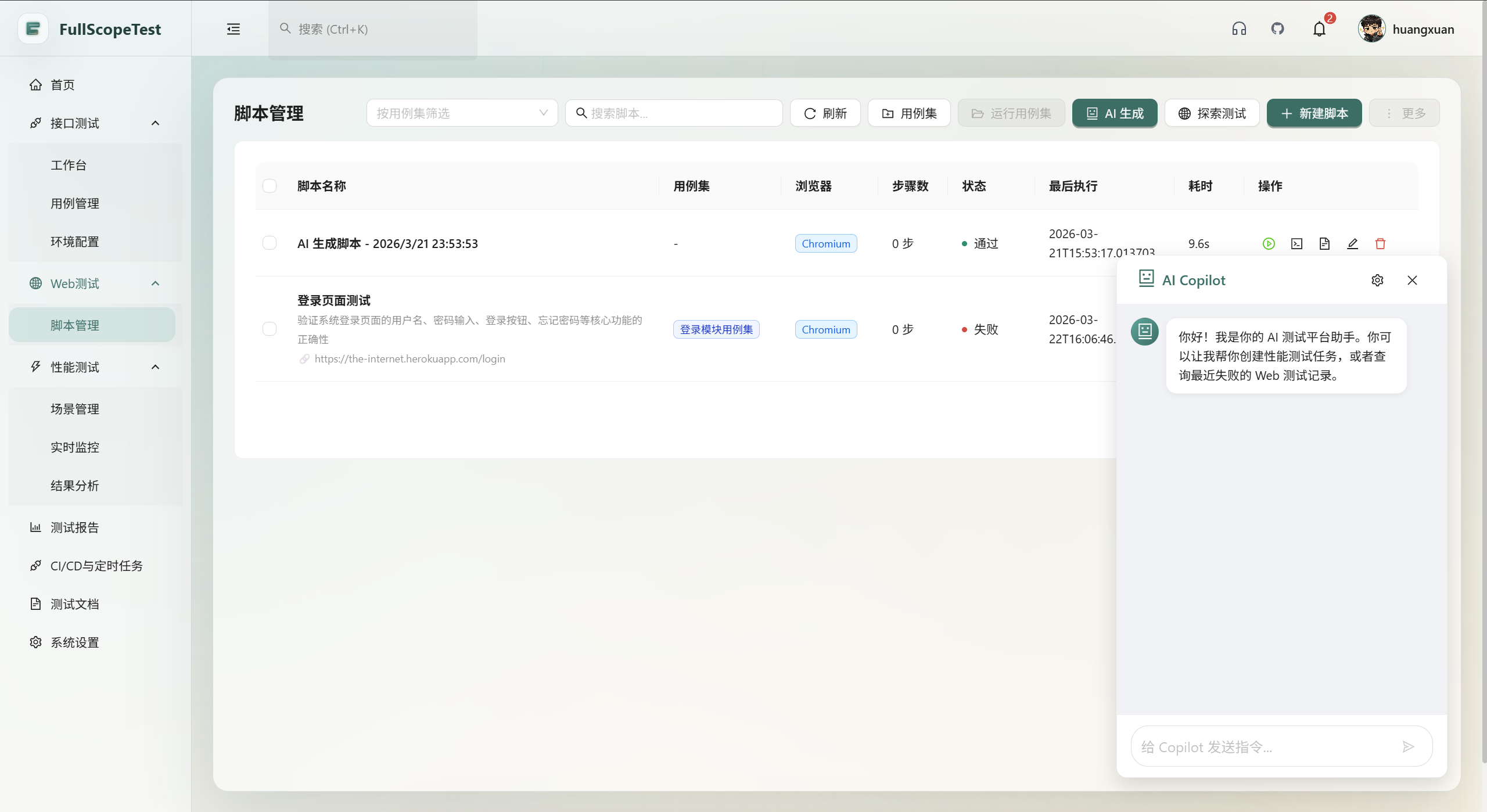Open the headphones support icon
Viewport: 1487px width, 812px height.
pos(1239,29)
